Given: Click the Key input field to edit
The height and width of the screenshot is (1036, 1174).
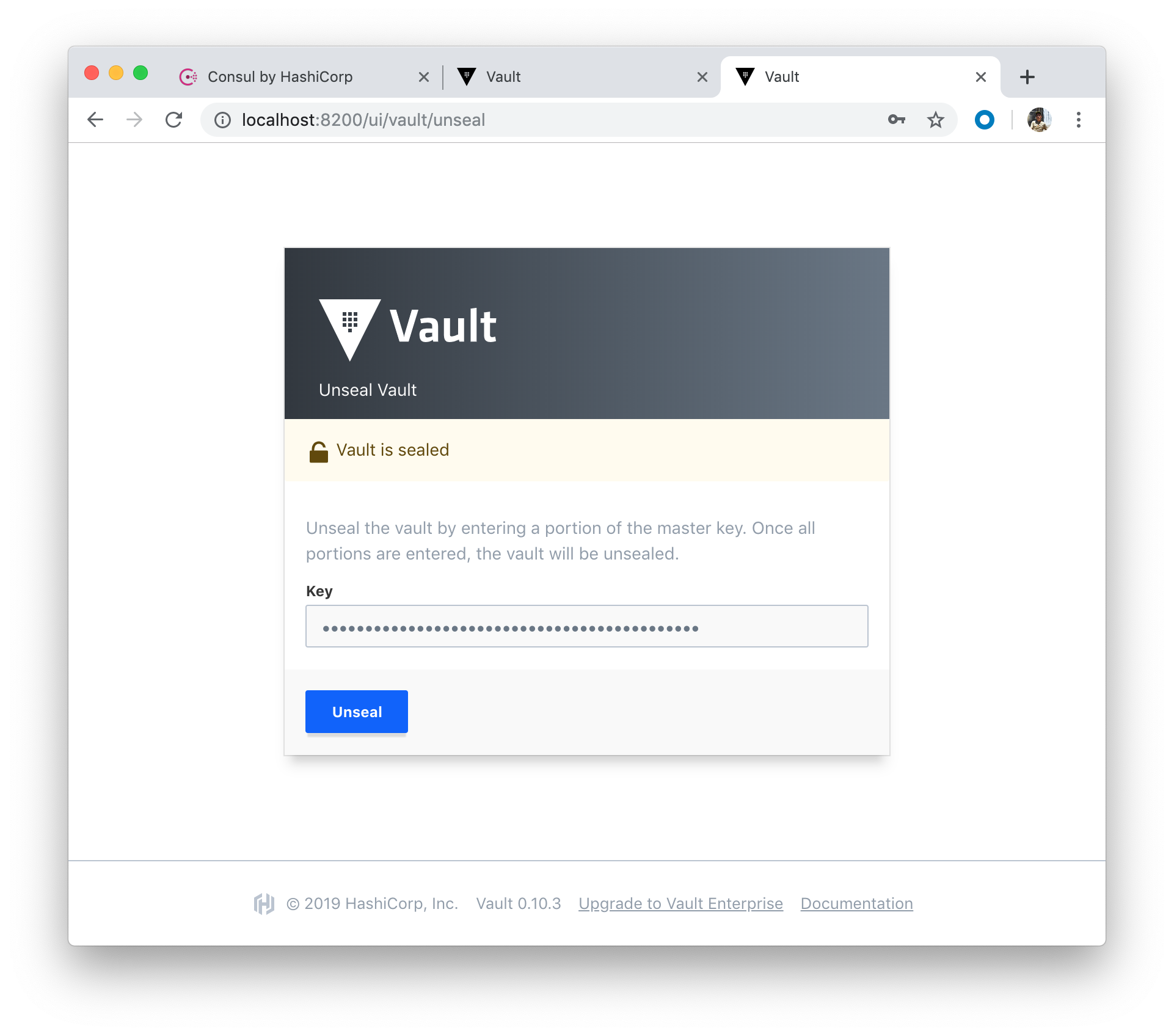Looking at the screenshot, I should click(587, 626).
